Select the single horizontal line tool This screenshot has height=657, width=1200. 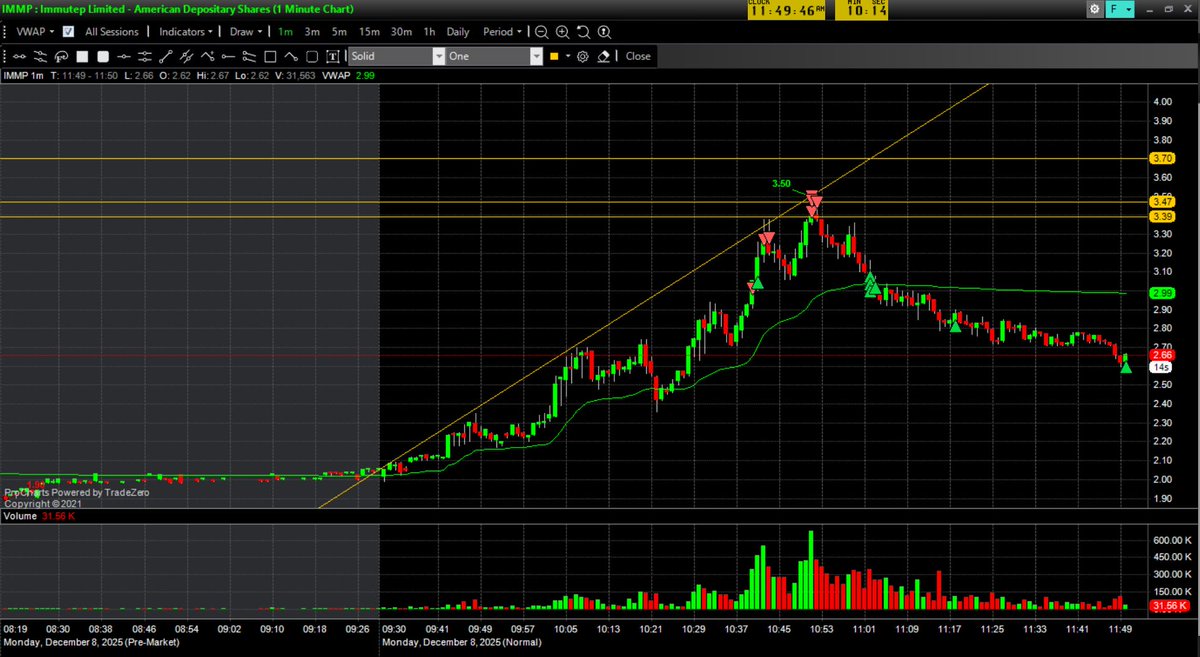[124, 56]
